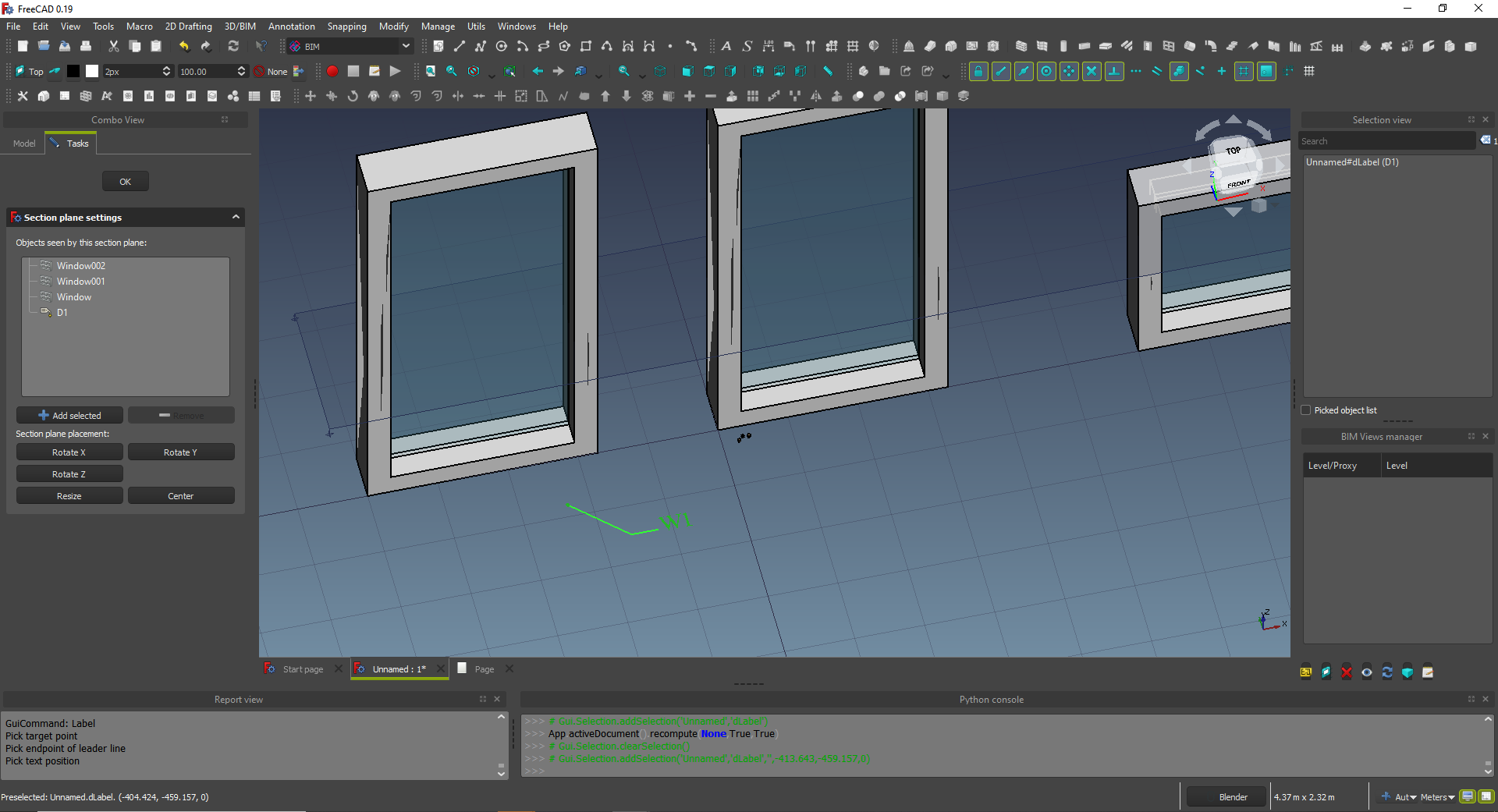Screen dimensions: 1498x812
Task: Enable the Picked object list checkbox
Action: tap(1306, 410)
